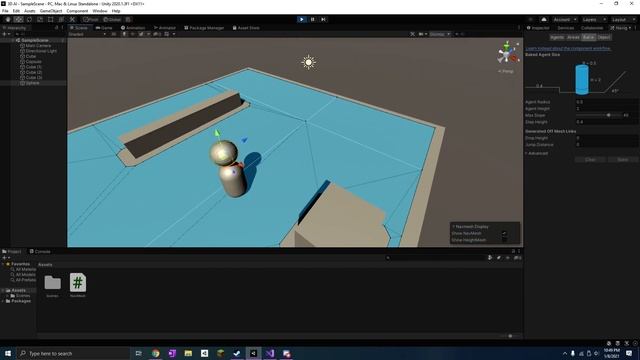The height and width of the screenshot is (360, 640).
Task: Open the Gizmos dropdown
Action: coord(439,34)
